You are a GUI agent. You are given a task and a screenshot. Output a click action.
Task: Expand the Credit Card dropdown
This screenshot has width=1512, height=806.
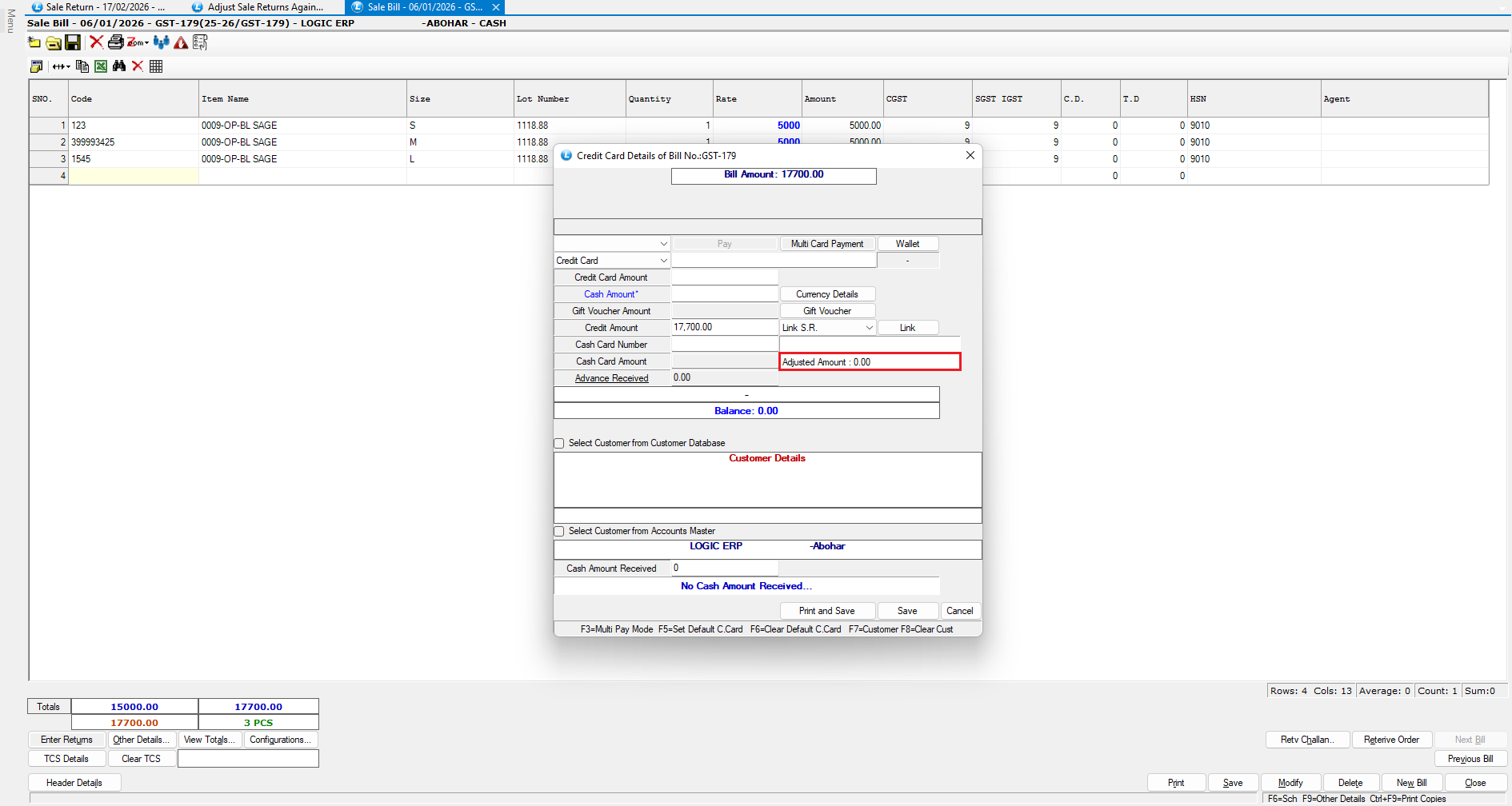[663, 261]
